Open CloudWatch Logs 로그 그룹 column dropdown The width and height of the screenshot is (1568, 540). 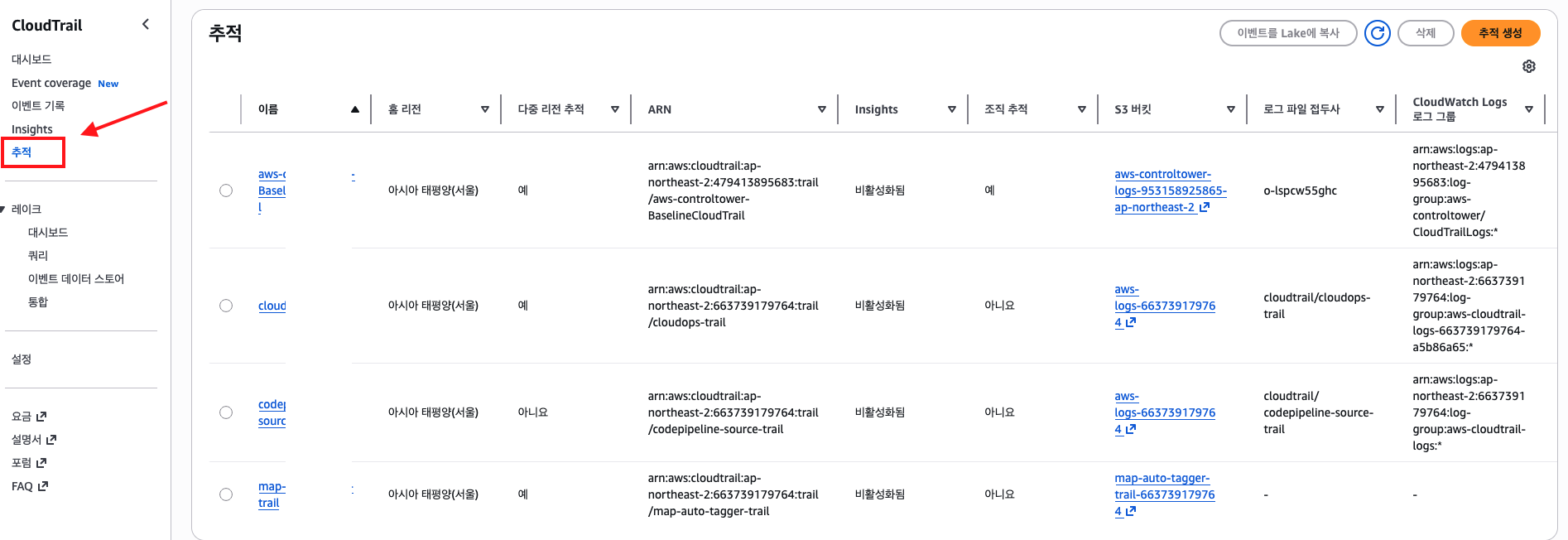click(1529, 109)
